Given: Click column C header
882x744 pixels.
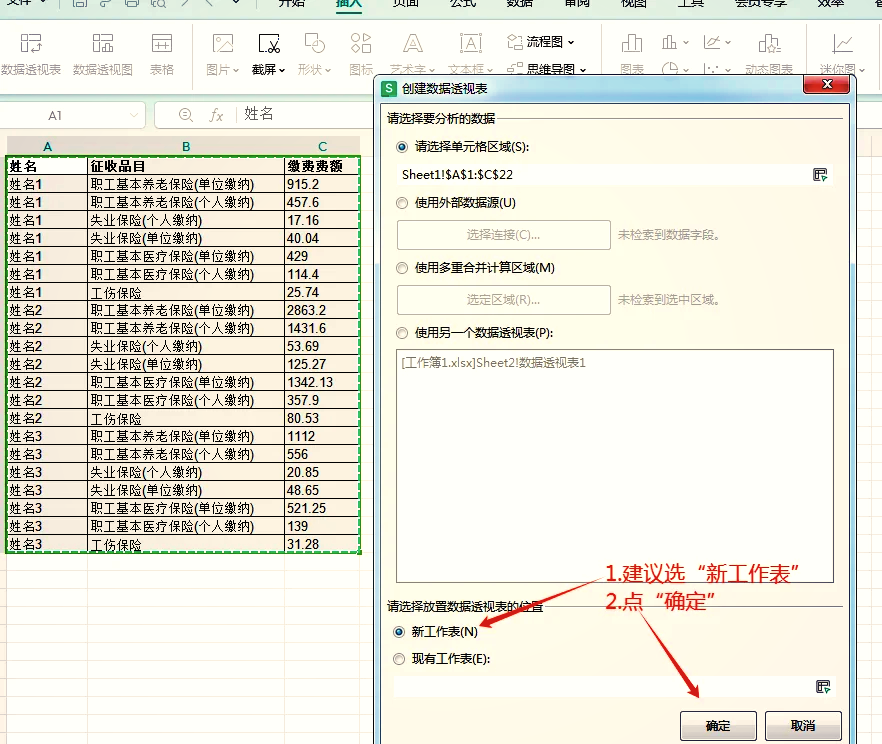Looking at the screenshot, I should click(x=322, y=147).
